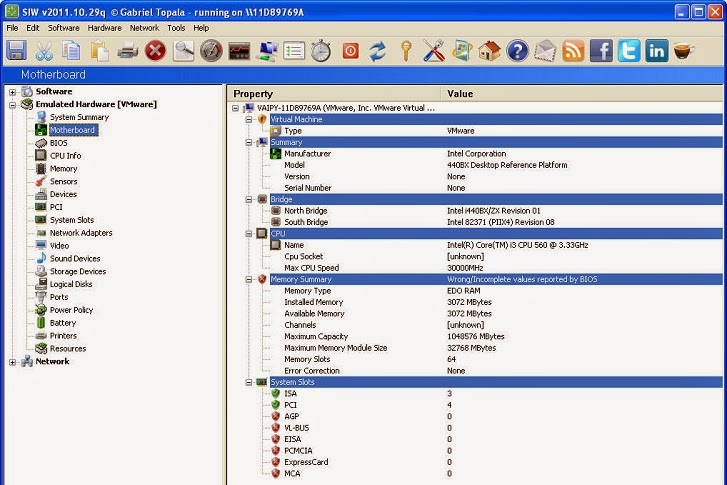
Task: Collapse the Summary section
Action: coord(249,142)
